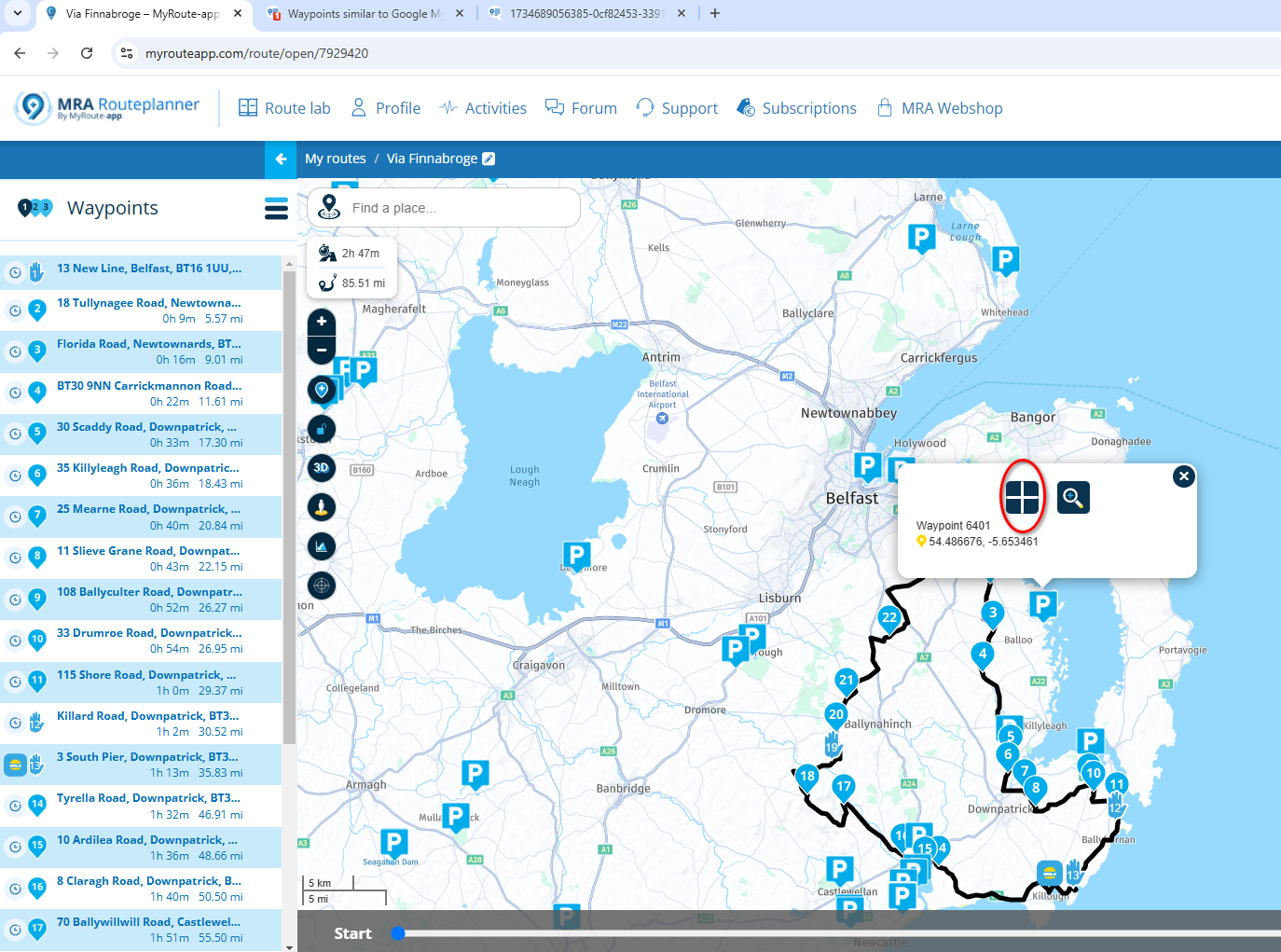The width and height of the screenshot is (1281, 952).
Task: Click map marker 4 near Balloo
Action: [x=983, y=655]
